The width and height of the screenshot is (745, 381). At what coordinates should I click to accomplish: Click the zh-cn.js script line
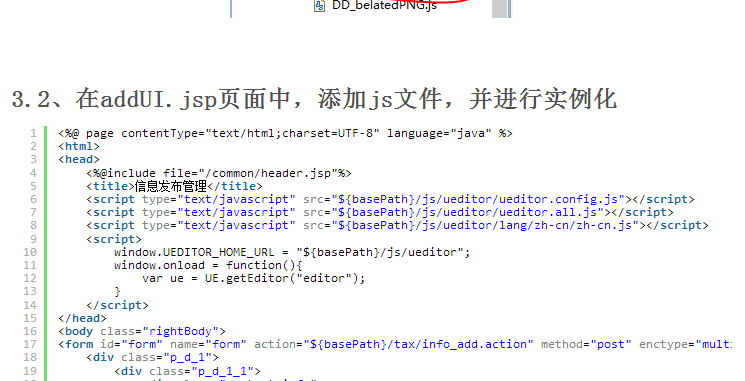397,225
